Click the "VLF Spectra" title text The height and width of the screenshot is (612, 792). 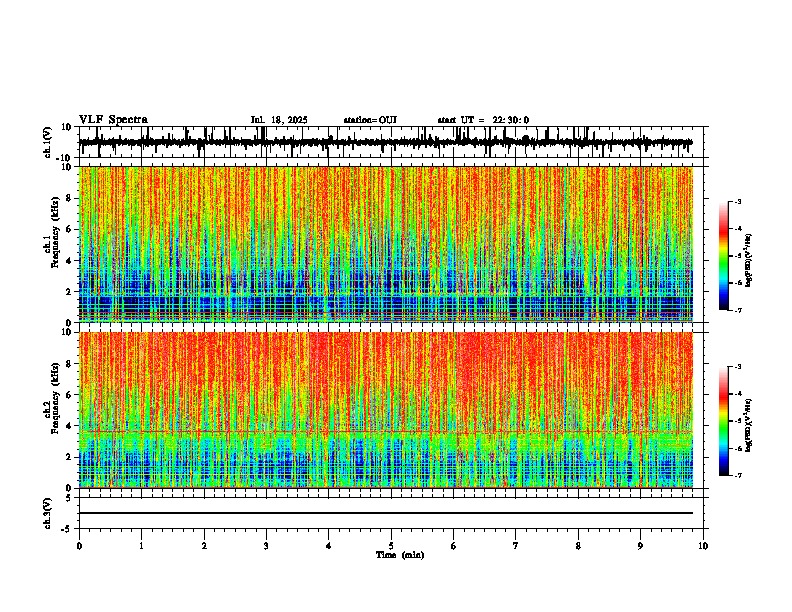point(113,120)
